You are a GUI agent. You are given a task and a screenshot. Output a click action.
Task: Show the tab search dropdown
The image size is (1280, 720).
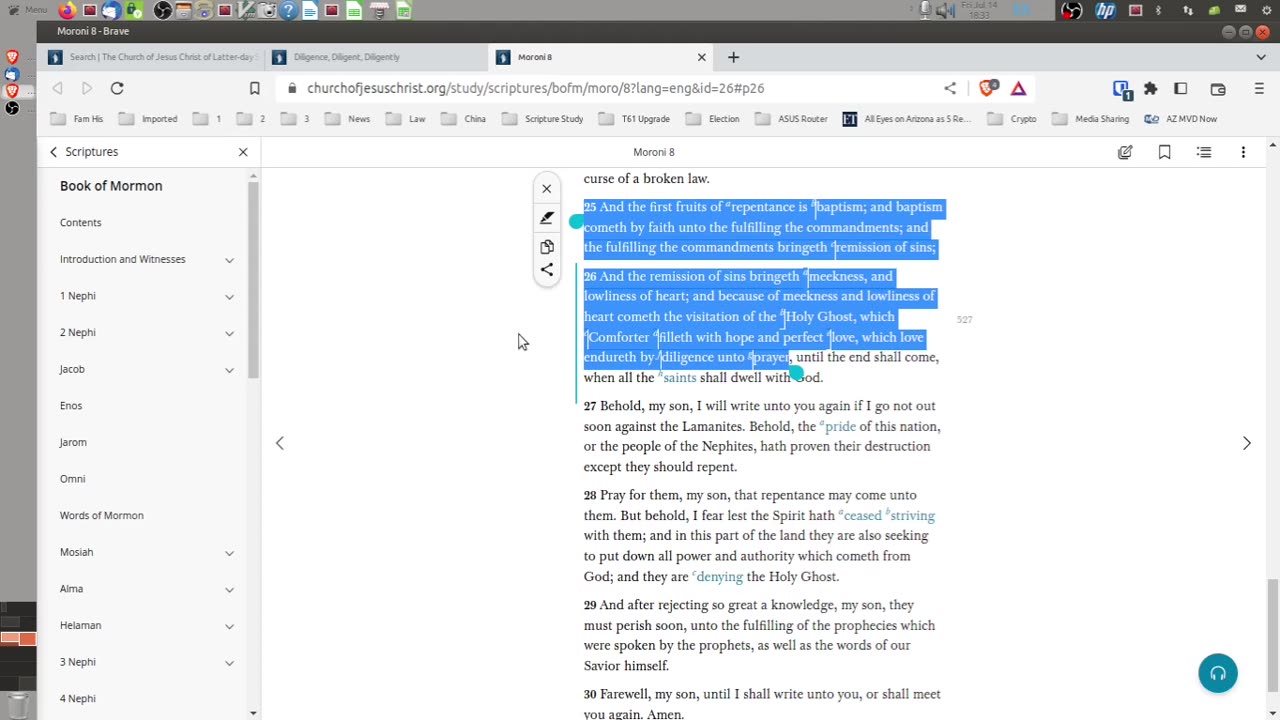[1261, 57]
